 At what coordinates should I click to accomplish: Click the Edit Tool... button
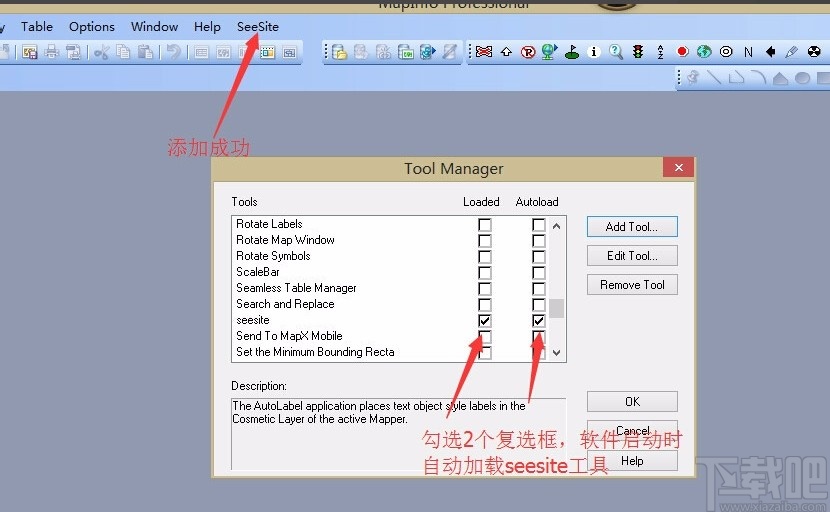point(632,256)
